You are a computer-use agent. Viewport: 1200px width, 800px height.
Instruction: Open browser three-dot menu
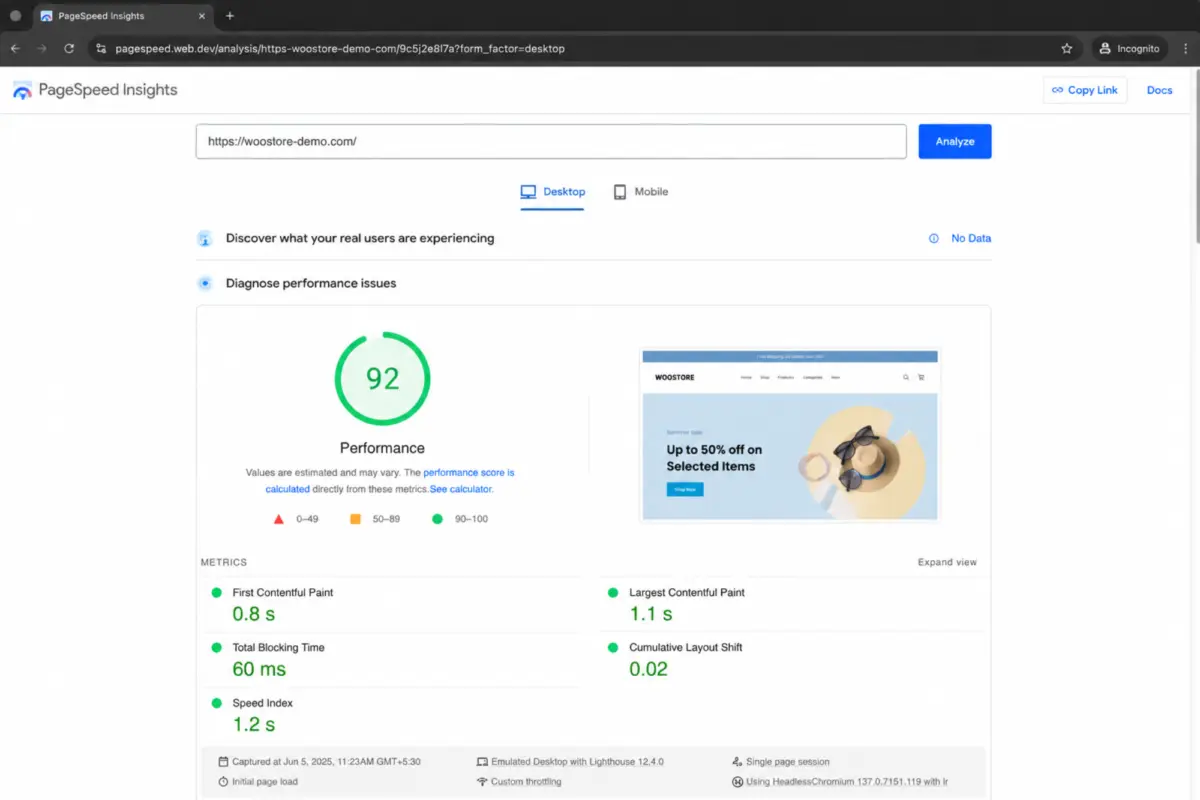coord(1187,48)
